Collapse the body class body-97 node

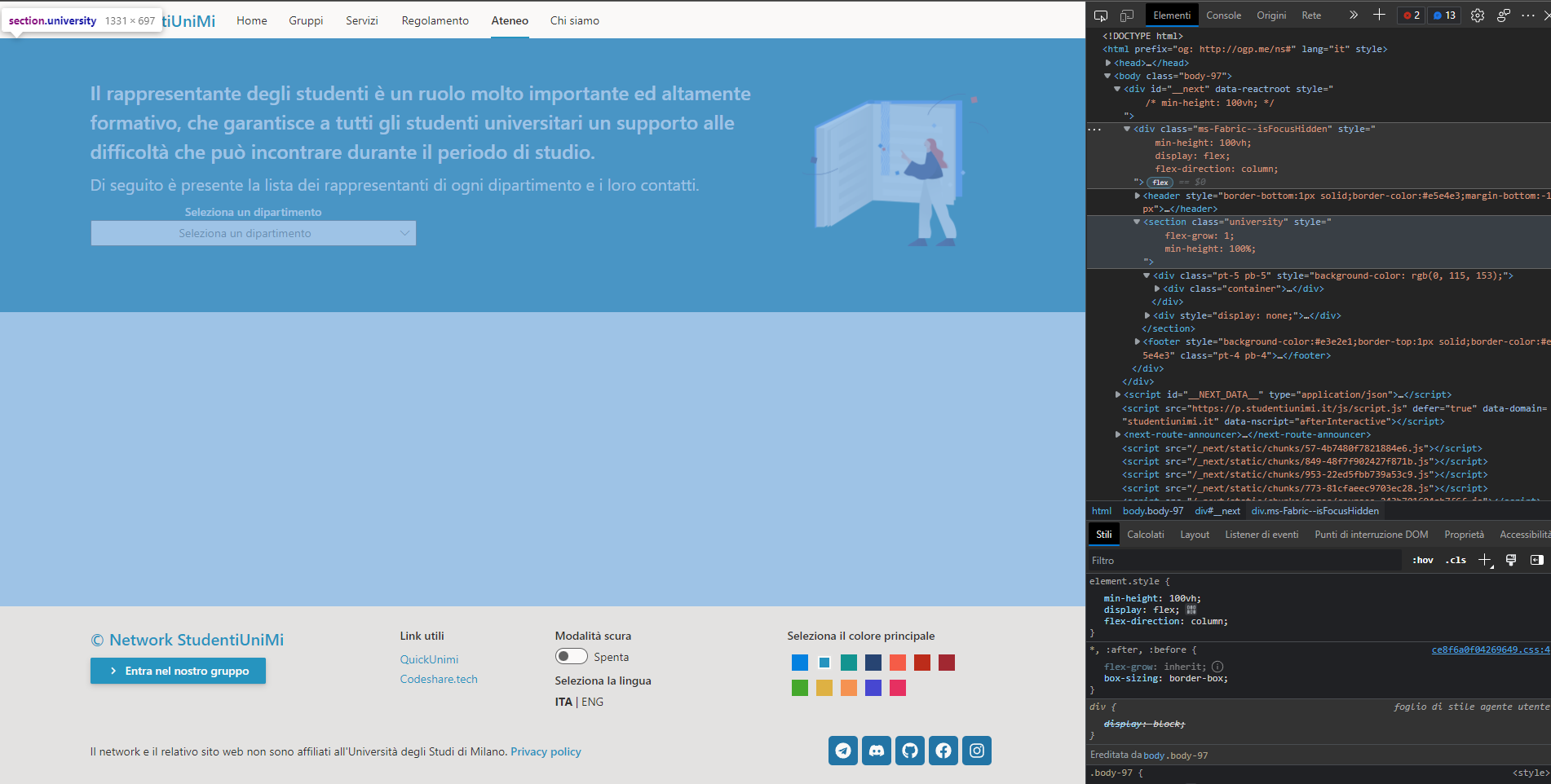(x=1107, y=76)
